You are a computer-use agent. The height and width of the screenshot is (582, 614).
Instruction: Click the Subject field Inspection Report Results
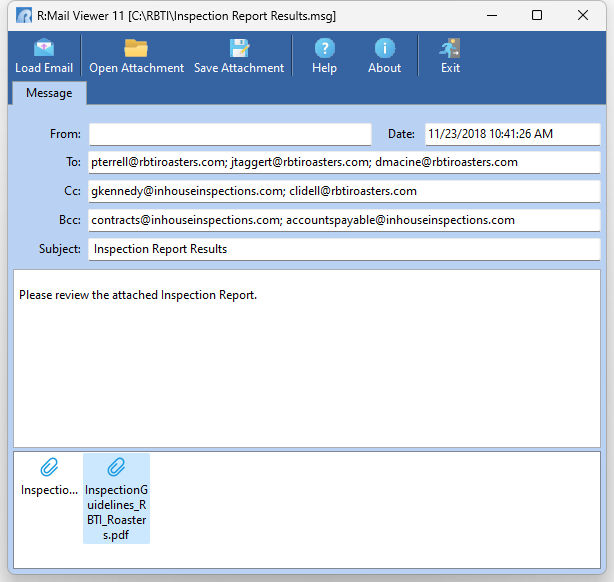(344, 249)
